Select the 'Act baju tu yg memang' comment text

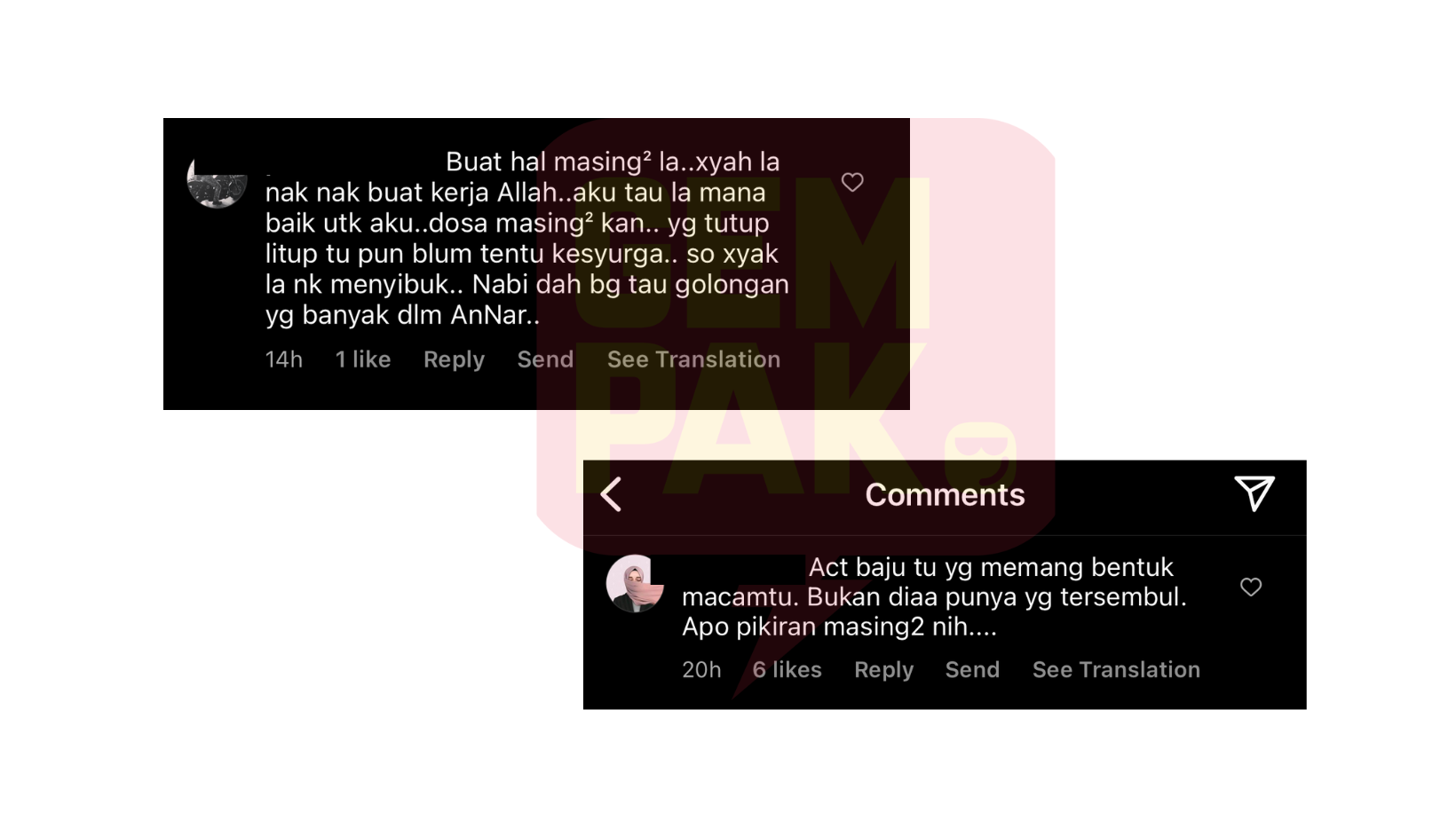(934, 596)
